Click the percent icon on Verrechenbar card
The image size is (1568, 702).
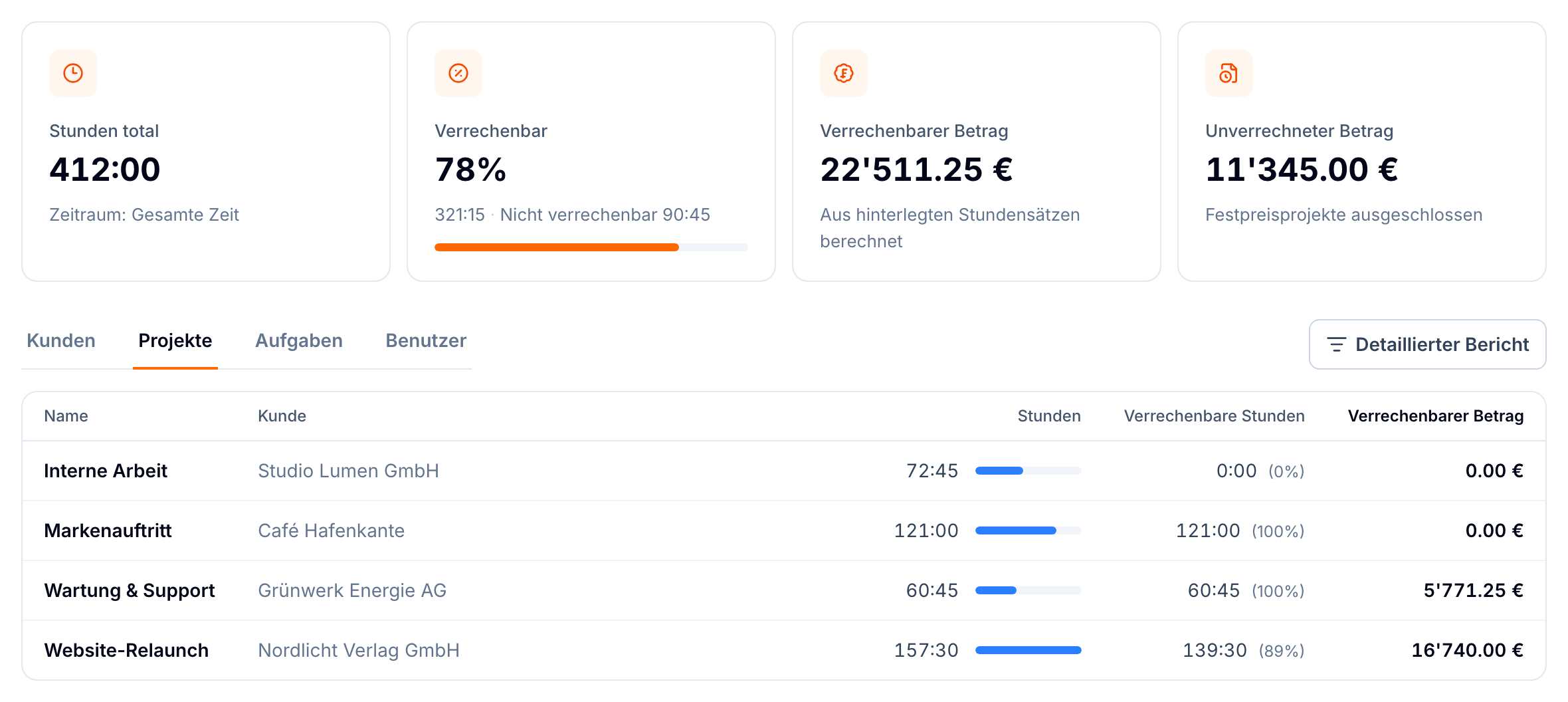458,73
